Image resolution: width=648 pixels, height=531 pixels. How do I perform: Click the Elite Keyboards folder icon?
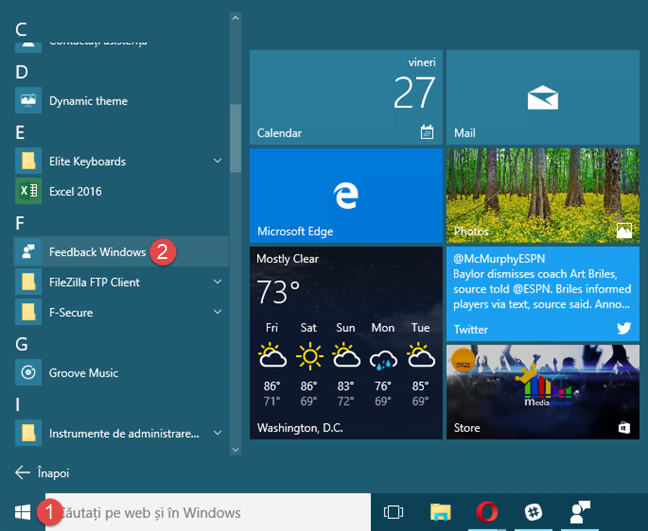28,161
